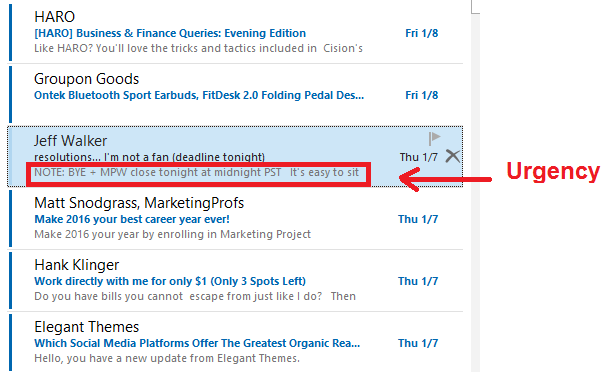Click the 'NOTE: BYE + MPW close tonight' preview

point(197,173)
